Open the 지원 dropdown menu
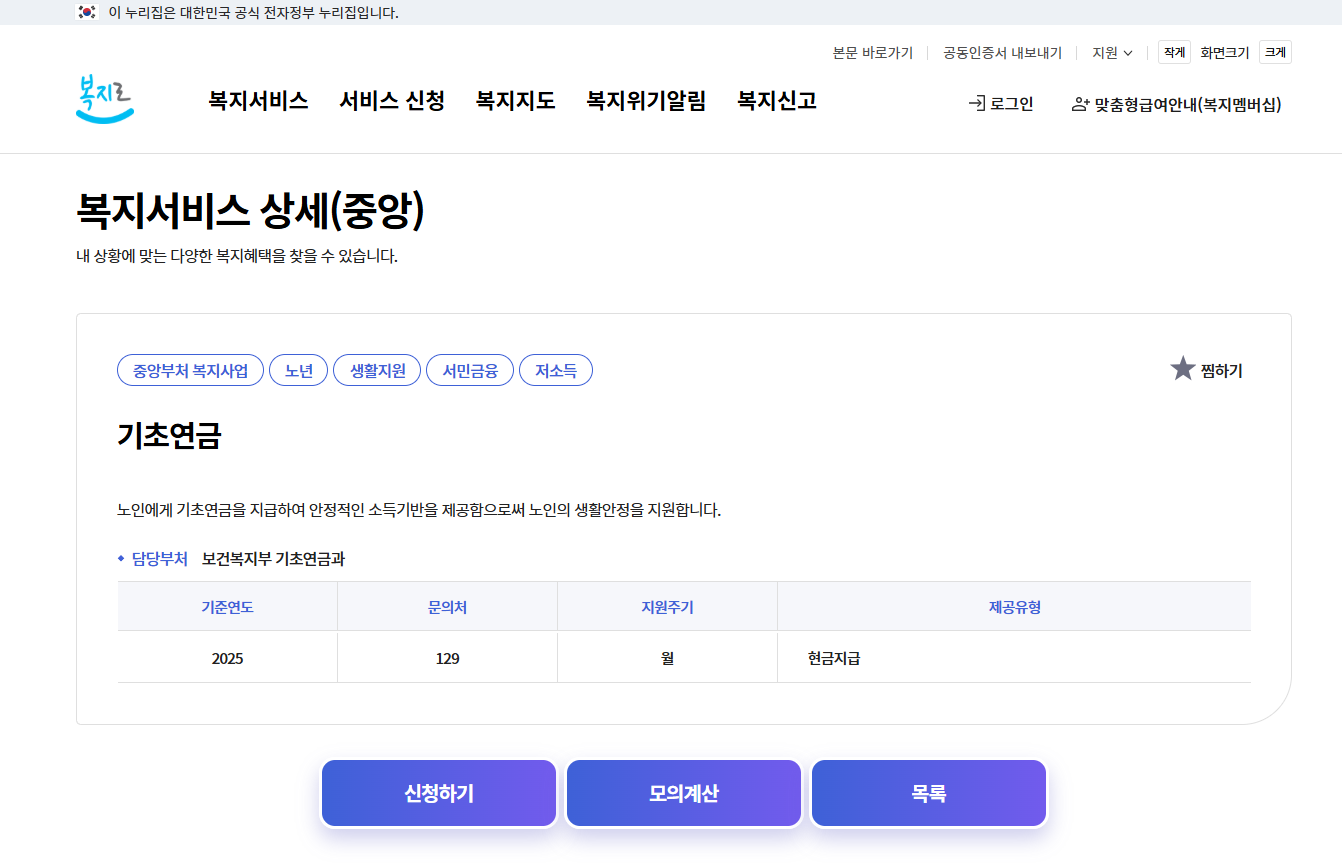This screenshot has width=1342, height=866. coord(1111,53)
